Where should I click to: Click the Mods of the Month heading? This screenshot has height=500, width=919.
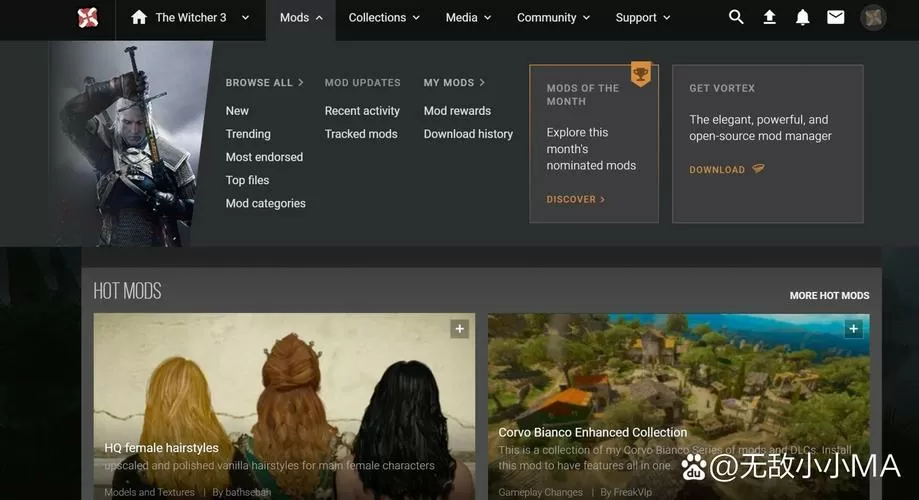coord(583,94)
